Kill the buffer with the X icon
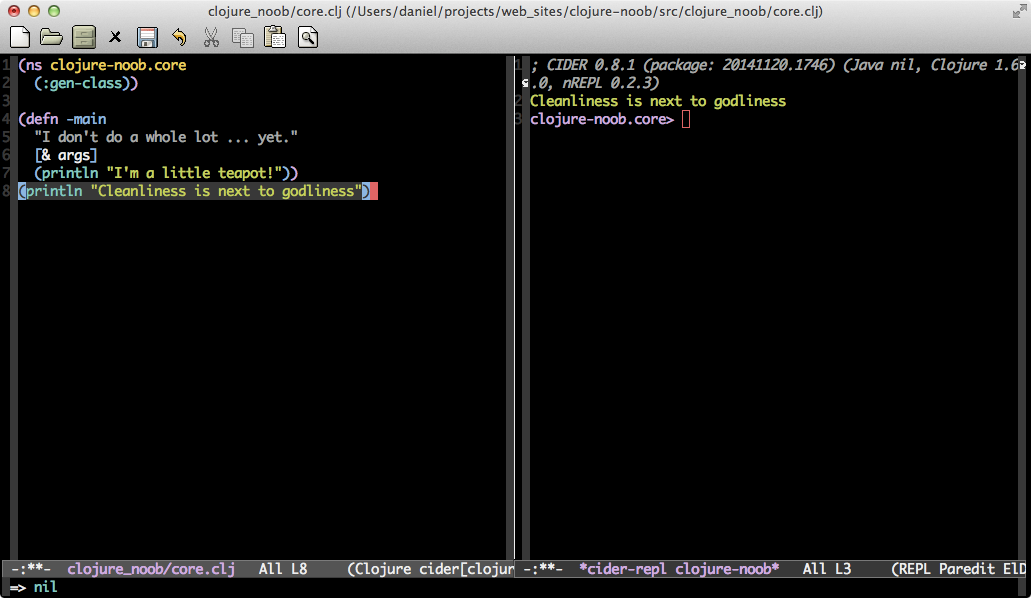Image resolution: width=1031 pixels, height=598 pixels. pos(115,38)
